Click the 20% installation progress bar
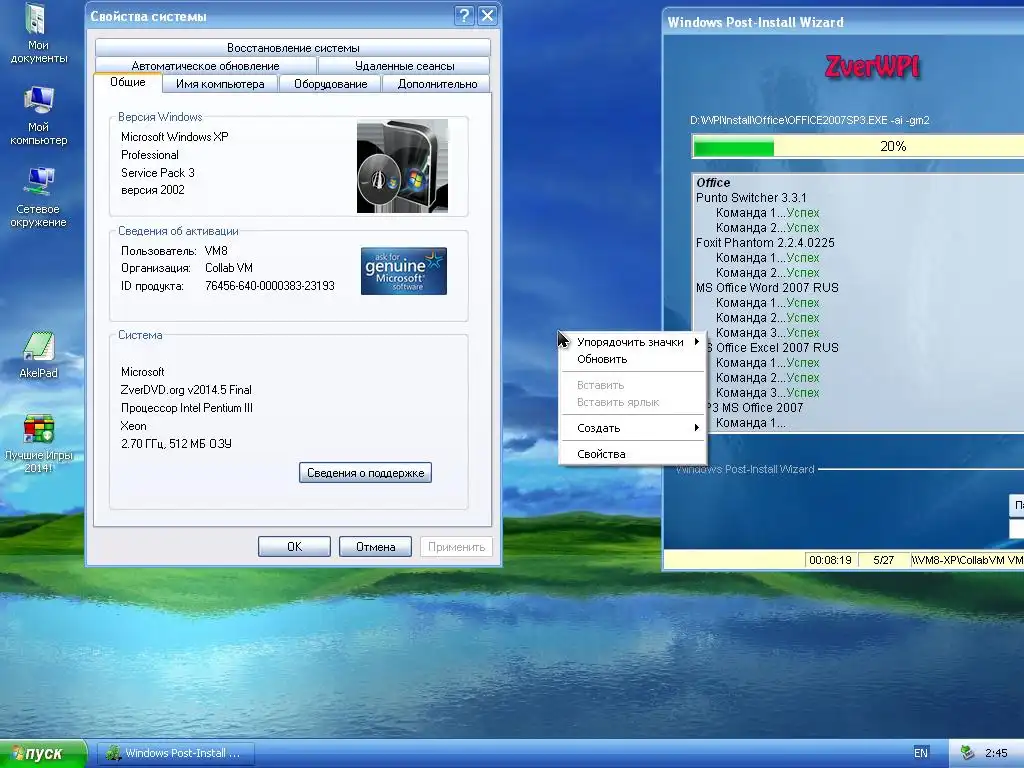The image size is (1024, 768). pyautogui.click(x=857, y=146)
